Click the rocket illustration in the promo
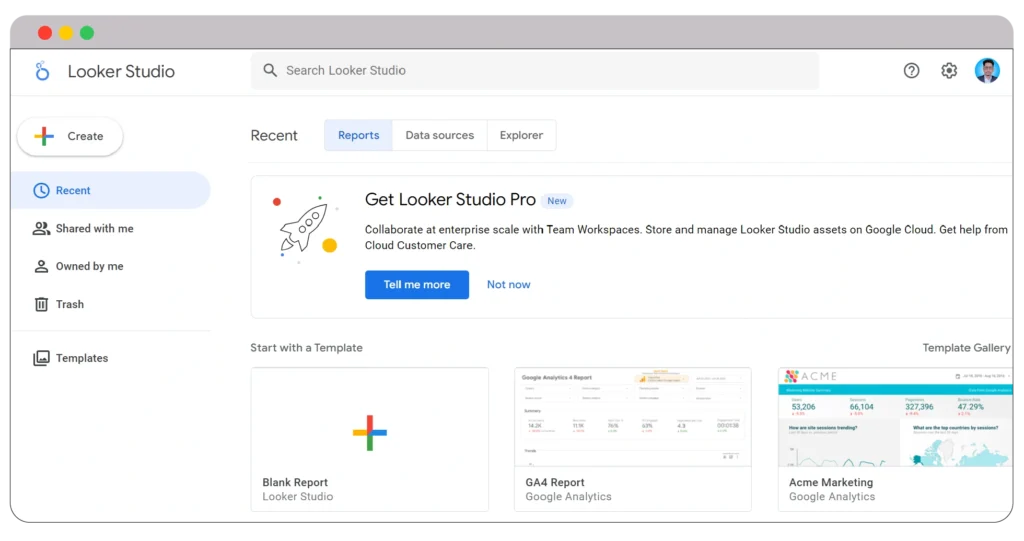1024x541 pixels. (x=305, y=226)
